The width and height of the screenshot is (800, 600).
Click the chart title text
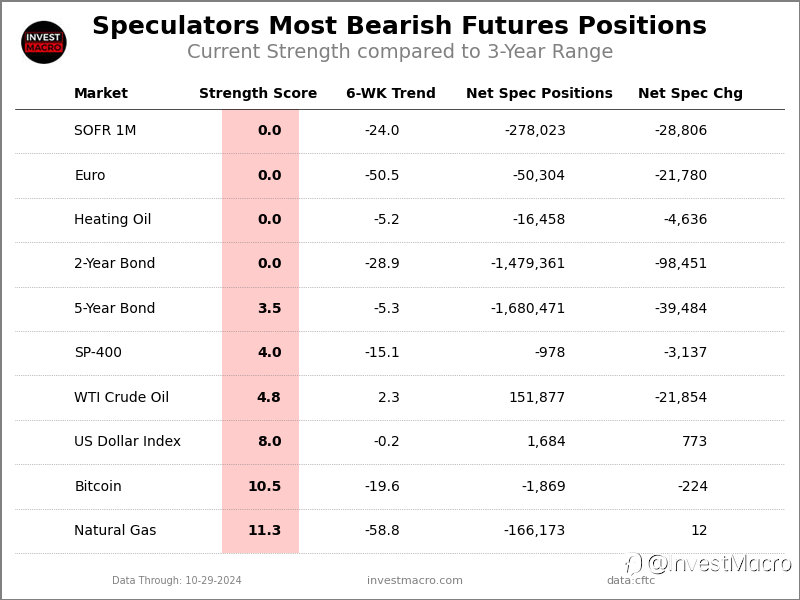tap(399, 27)
